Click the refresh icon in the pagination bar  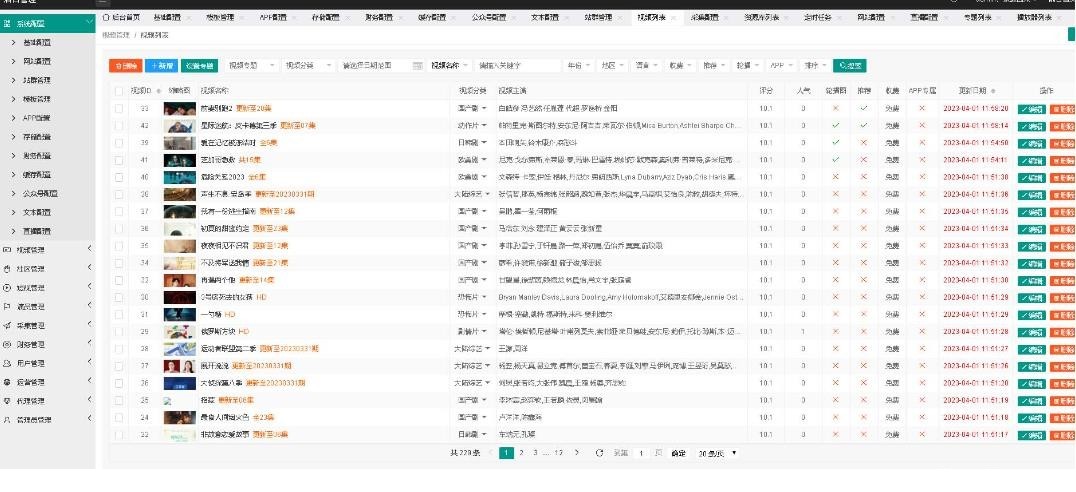tap(599, 453)
